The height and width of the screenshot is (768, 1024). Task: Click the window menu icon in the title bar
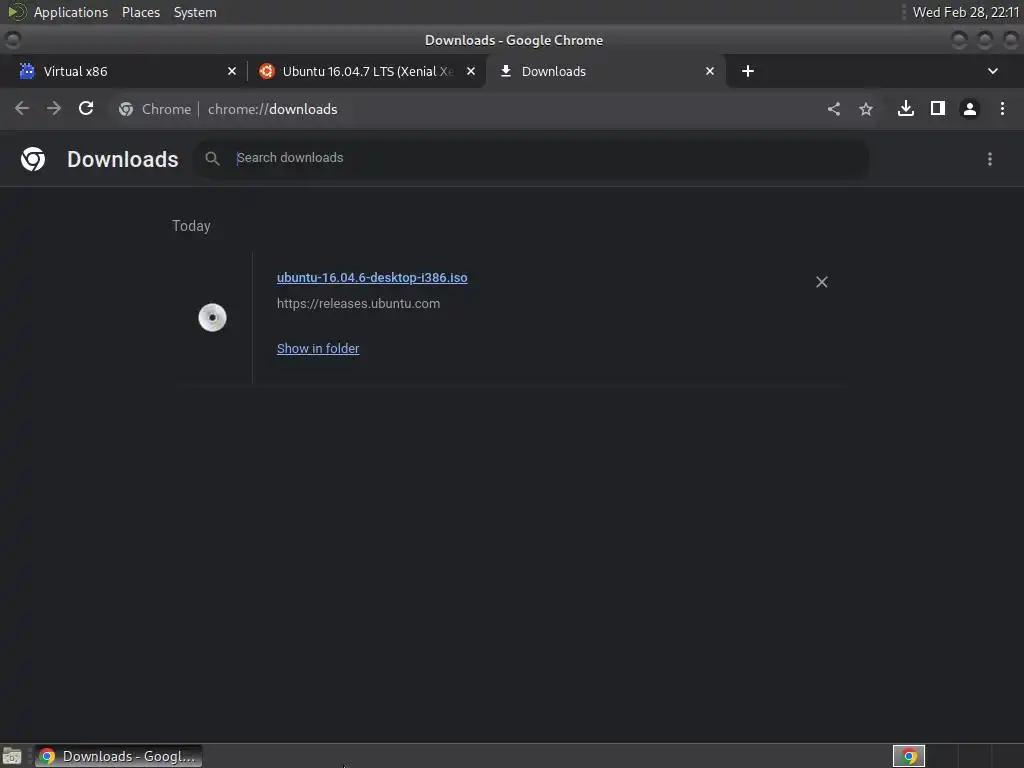coord(12,40)
